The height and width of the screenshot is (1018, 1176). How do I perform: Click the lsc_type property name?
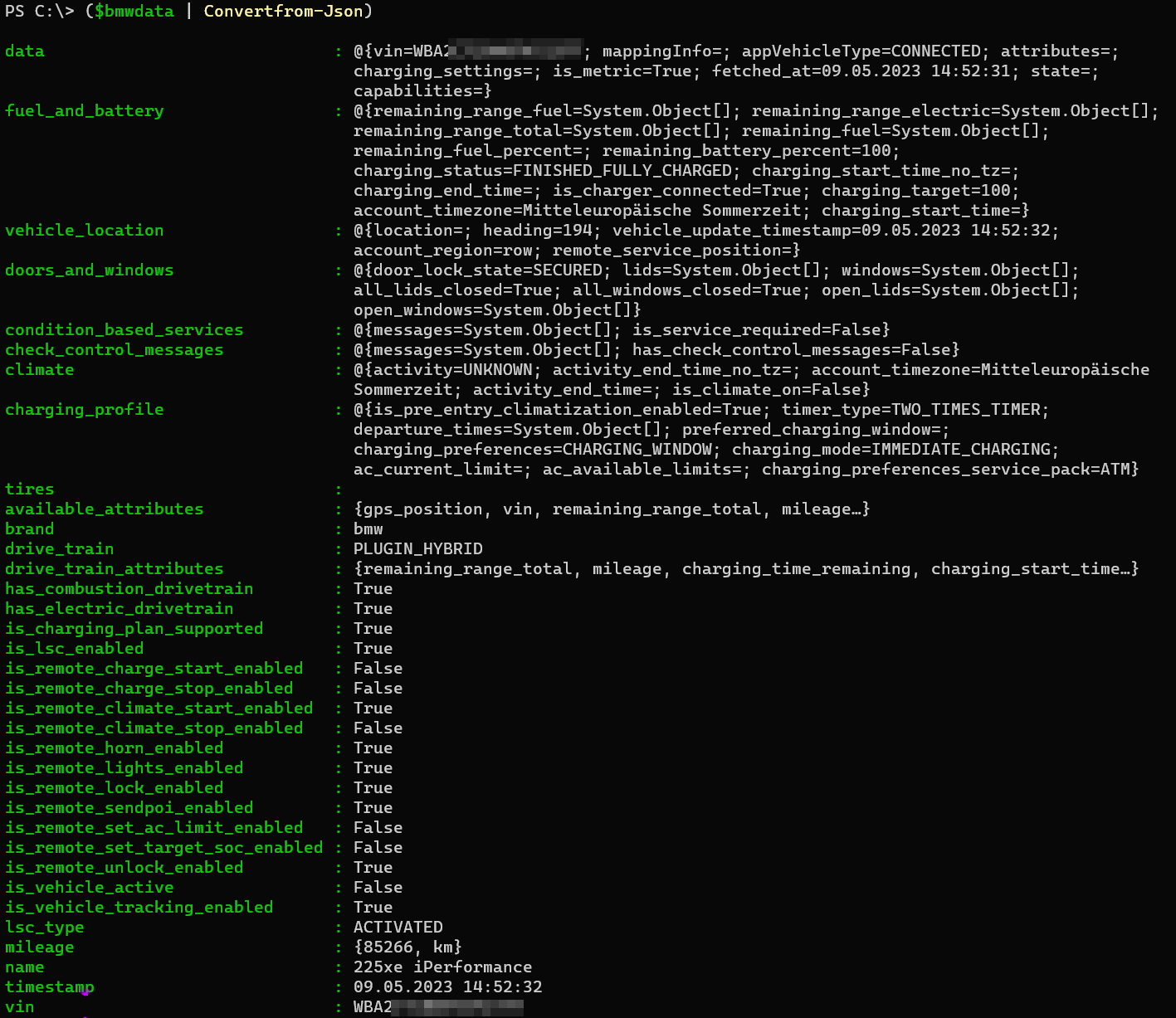click(45, 927)
